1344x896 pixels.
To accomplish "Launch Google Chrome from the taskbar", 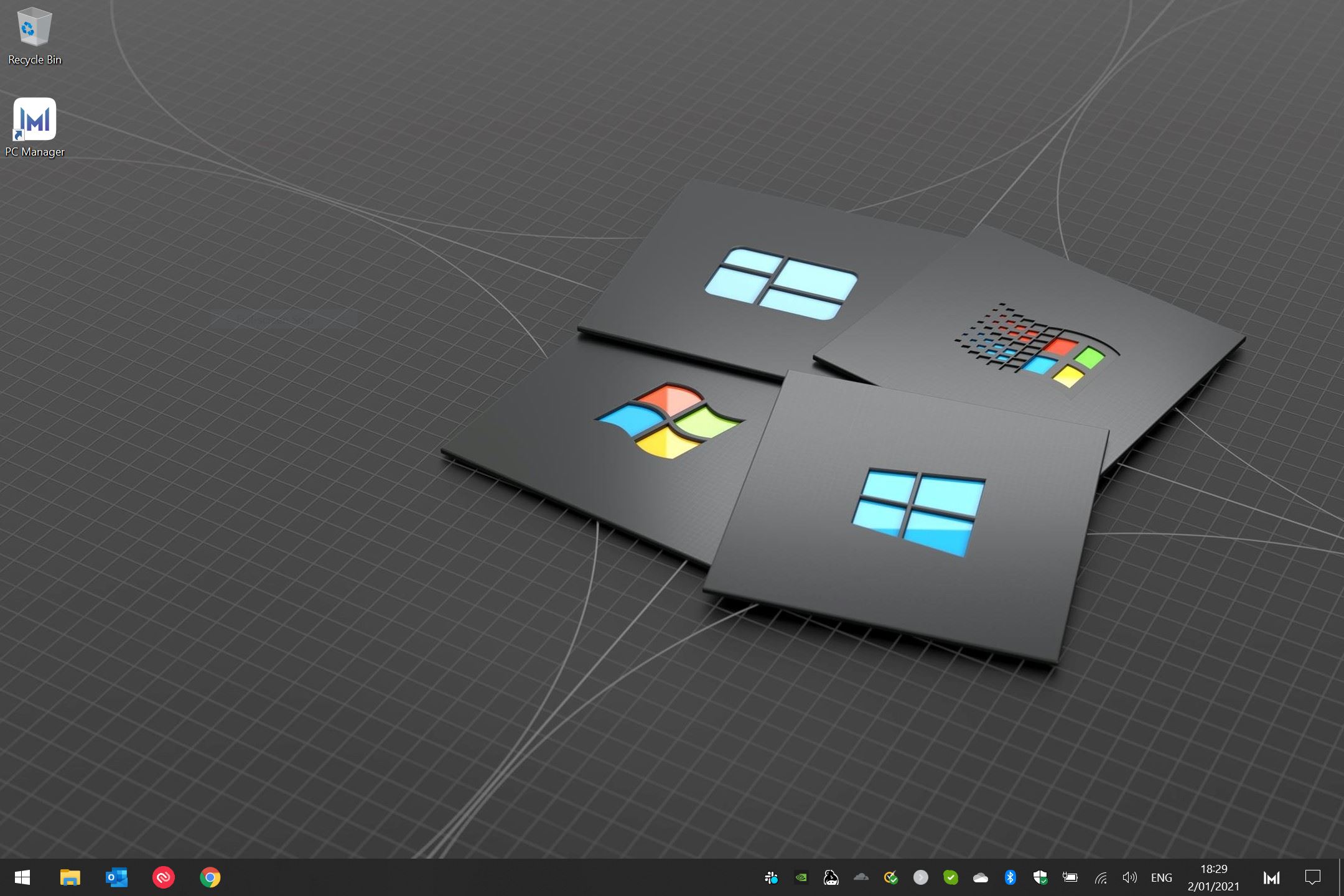I will (210, 877).
